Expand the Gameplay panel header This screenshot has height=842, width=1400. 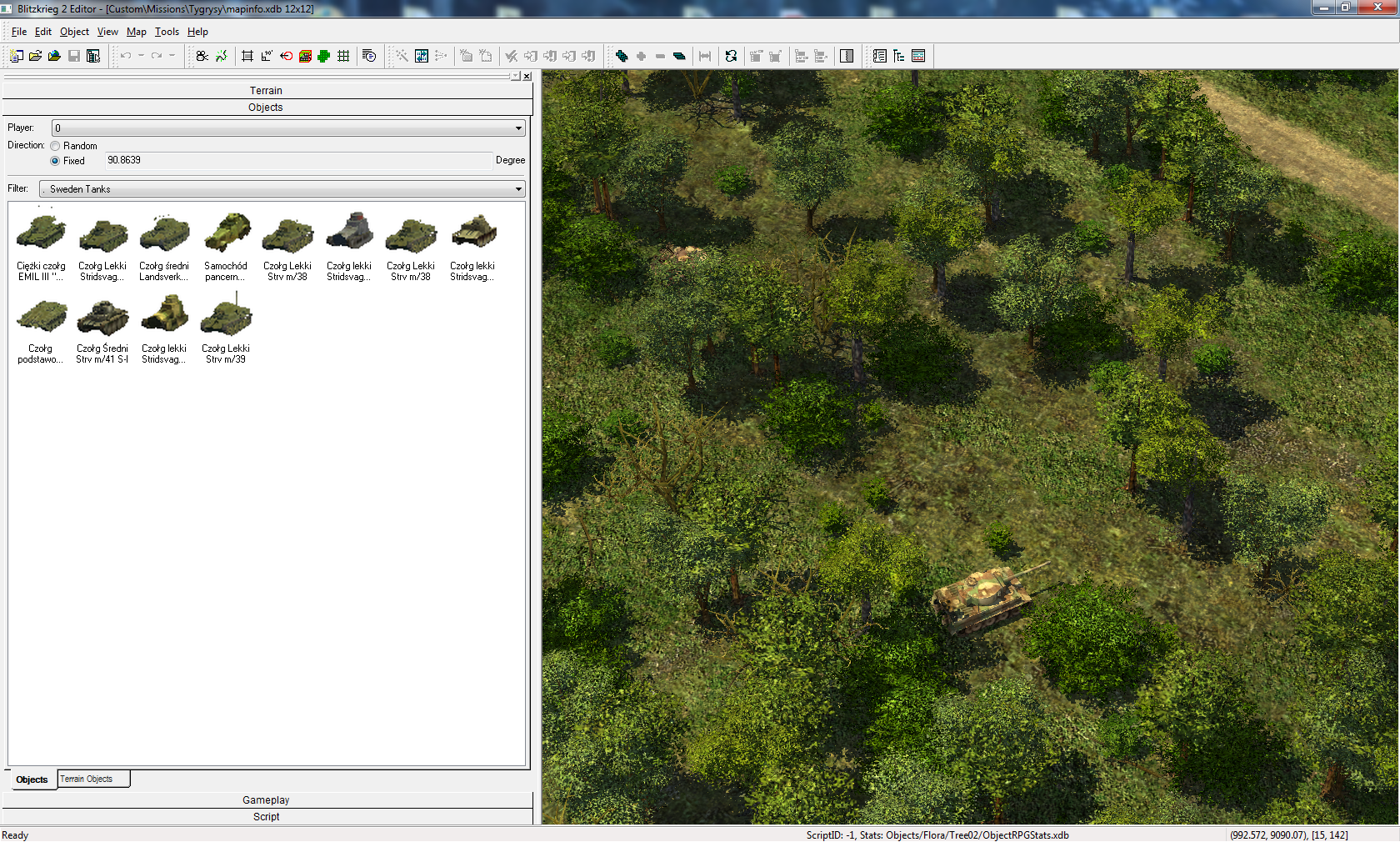coord(267,800)
